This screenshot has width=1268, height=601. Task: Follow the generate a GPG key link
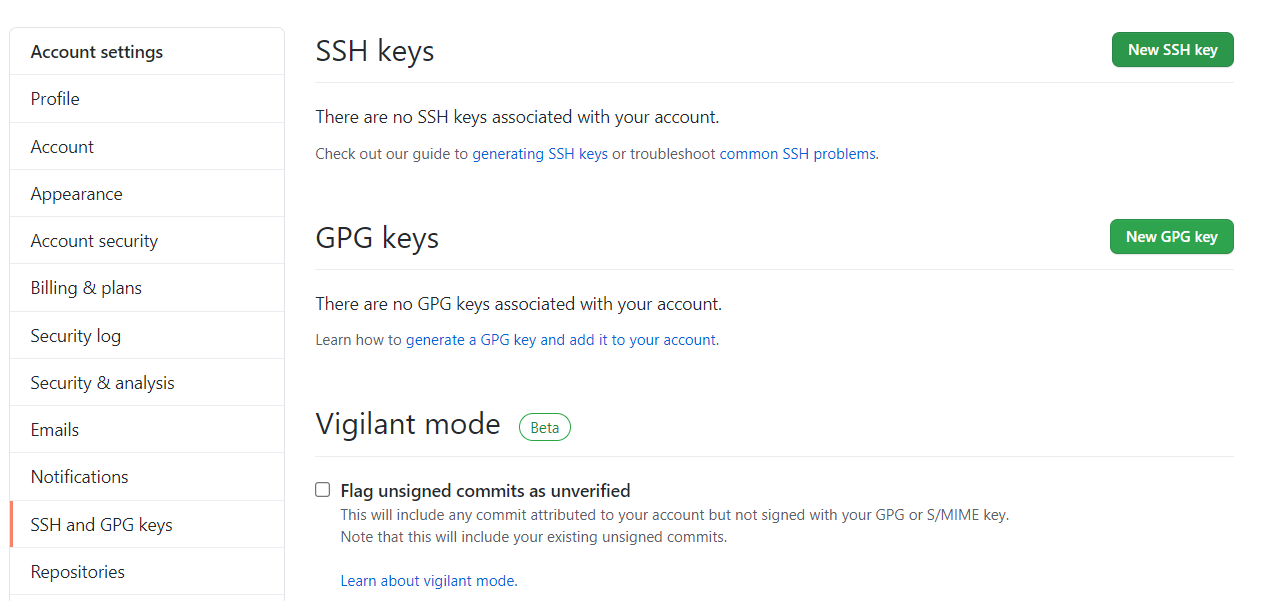coord(561,340)
